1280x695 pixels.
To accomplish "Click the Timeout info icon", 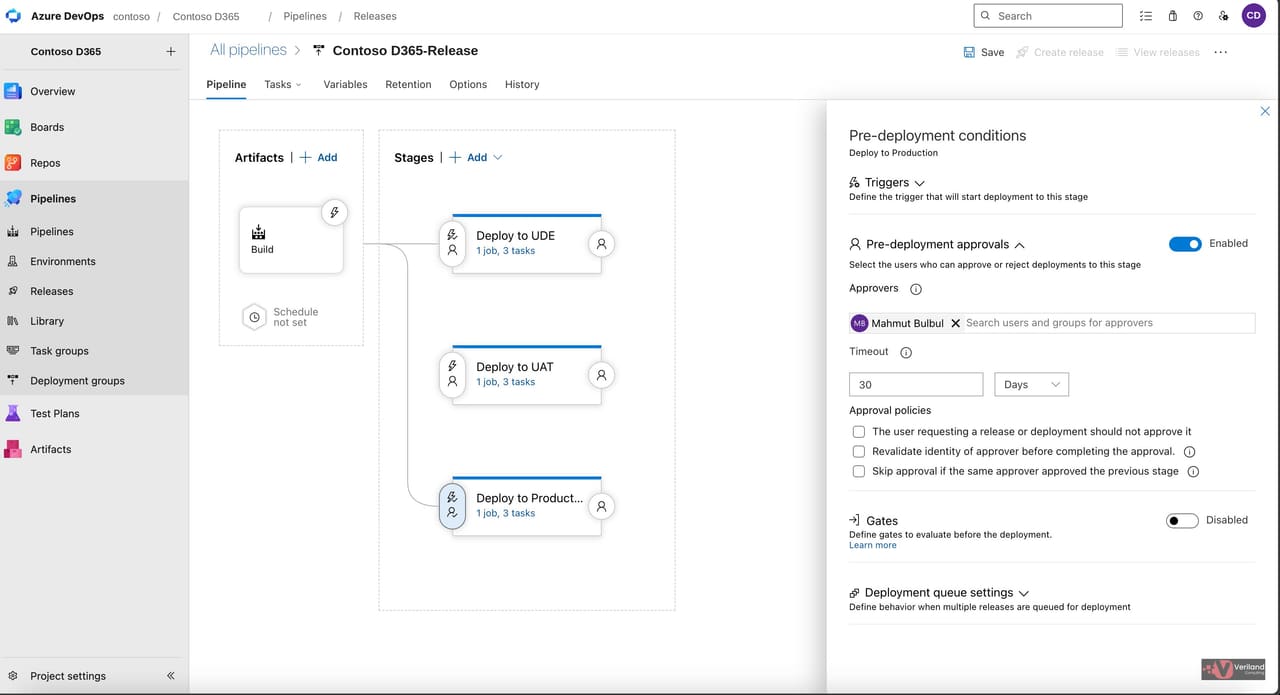I will pyautogui.click(x=906, y=352).
